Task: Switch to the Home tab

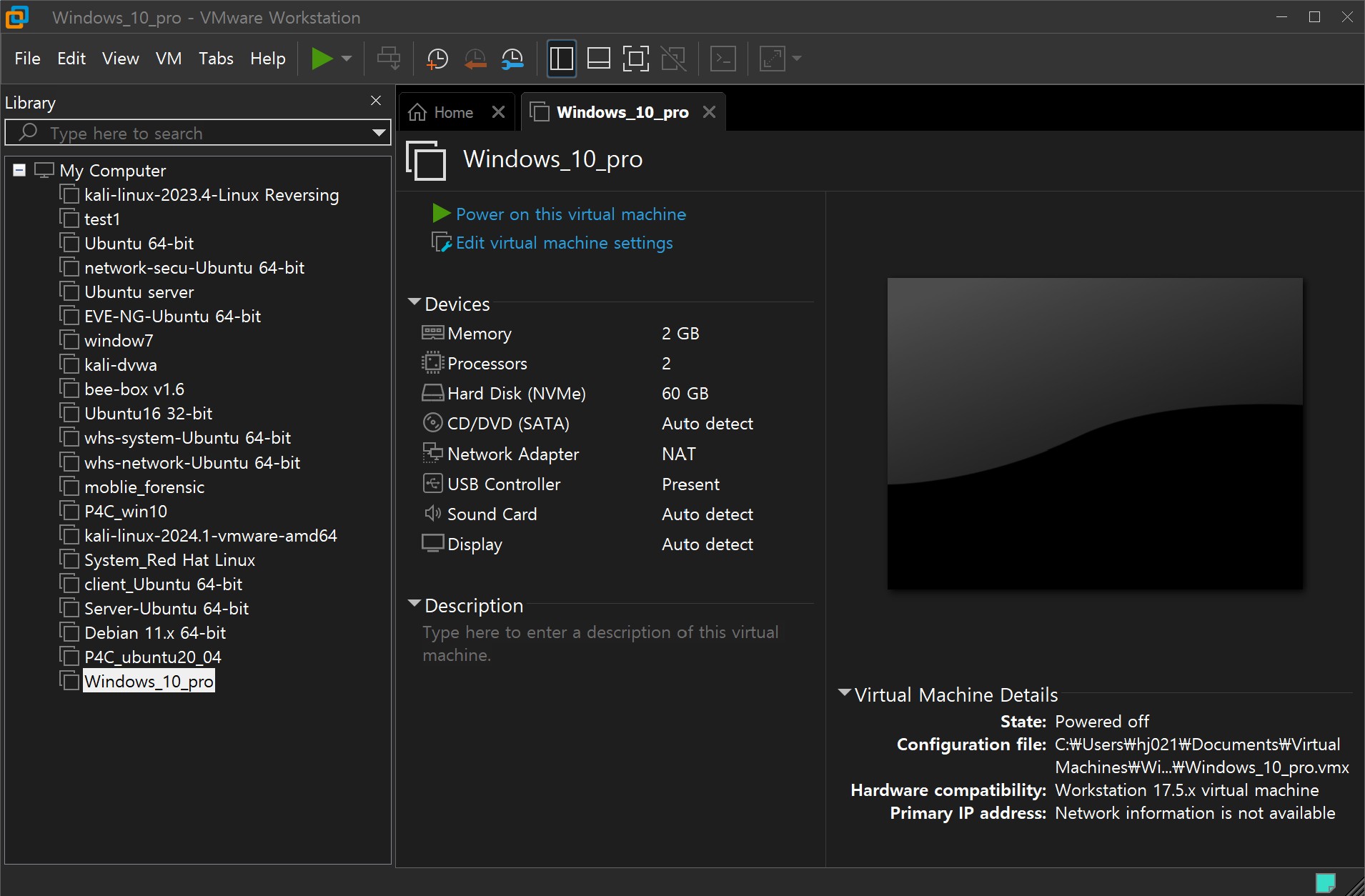Action: pos(454,112)
